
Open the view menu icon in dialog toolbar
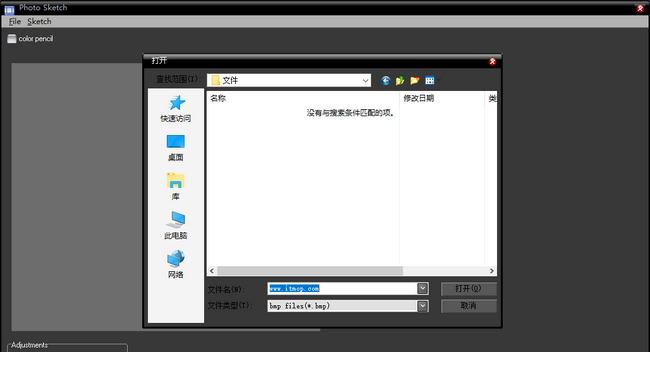click(430, 80)
